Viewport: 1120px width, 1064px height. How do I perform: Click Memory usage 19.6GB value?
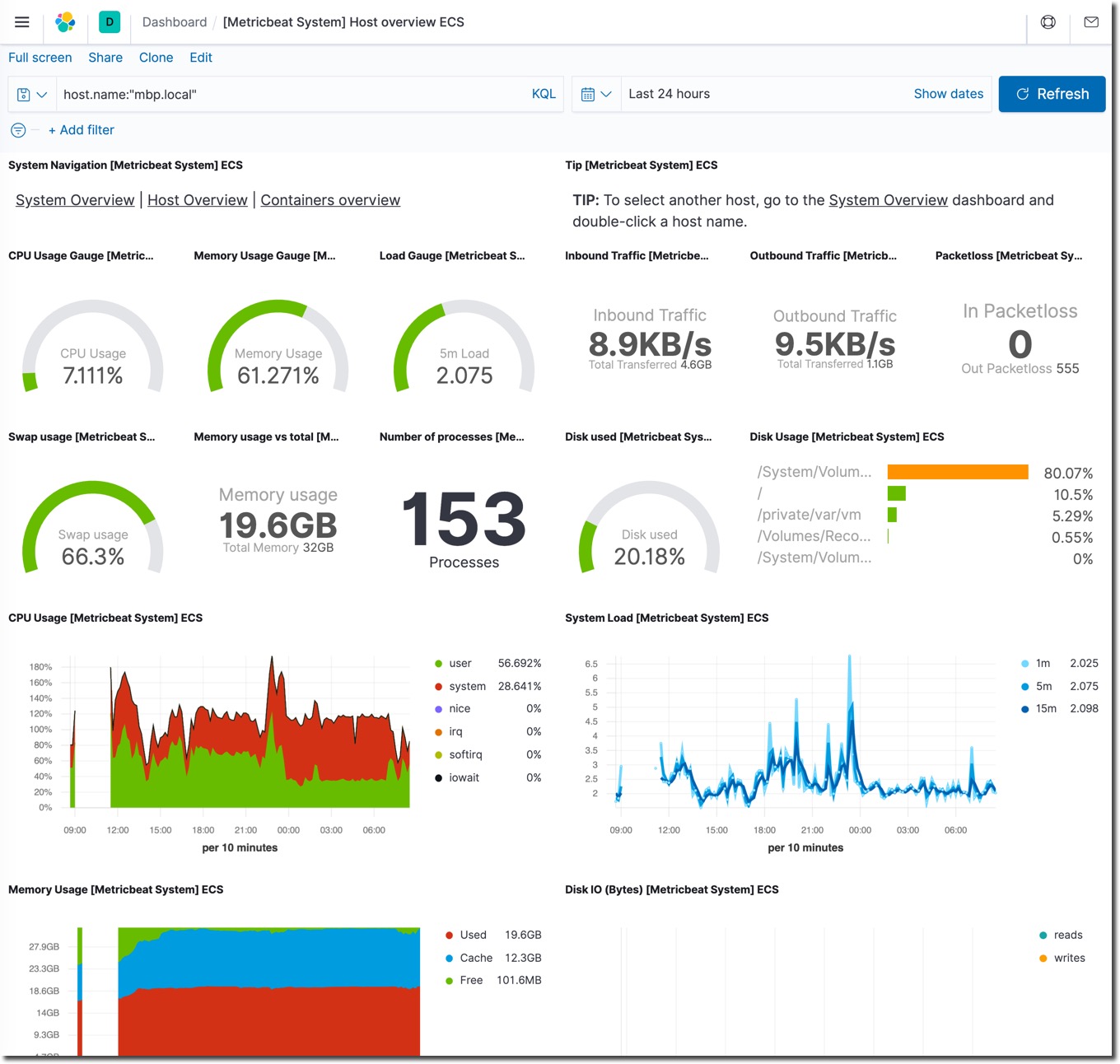278,525
